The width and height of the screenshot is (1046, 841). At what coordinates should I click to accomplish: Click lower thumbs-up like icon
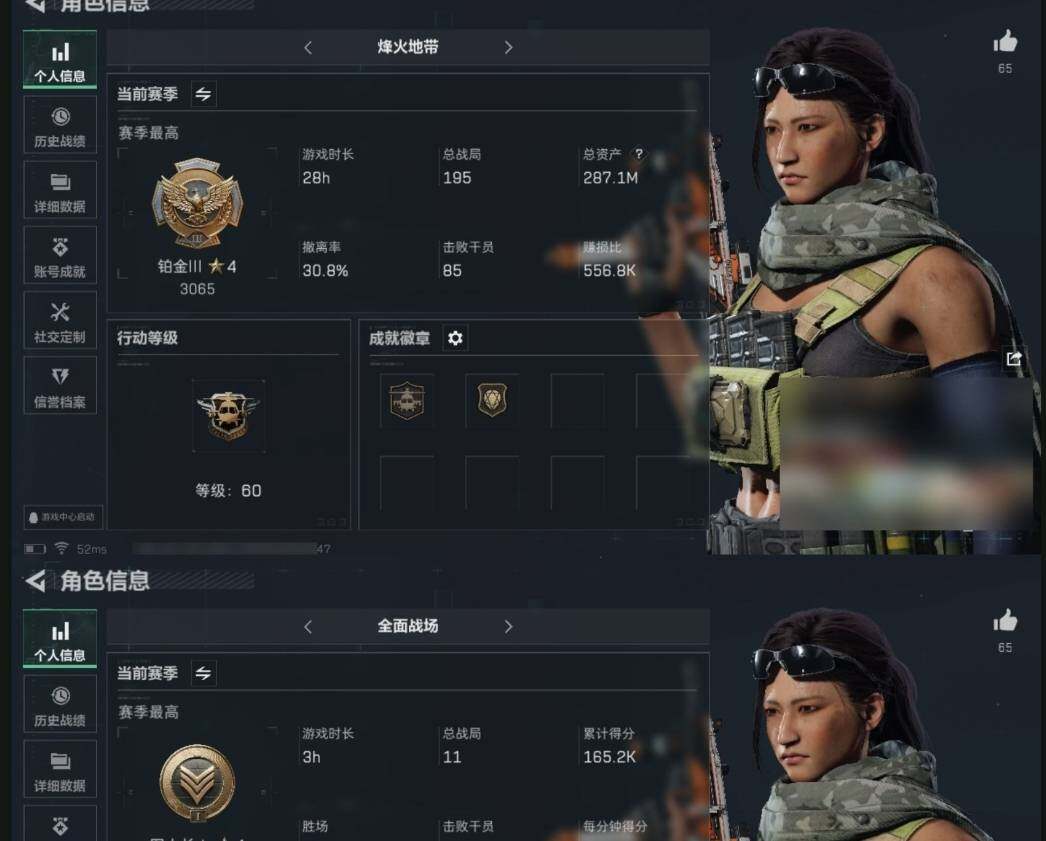click(1005, 621)
